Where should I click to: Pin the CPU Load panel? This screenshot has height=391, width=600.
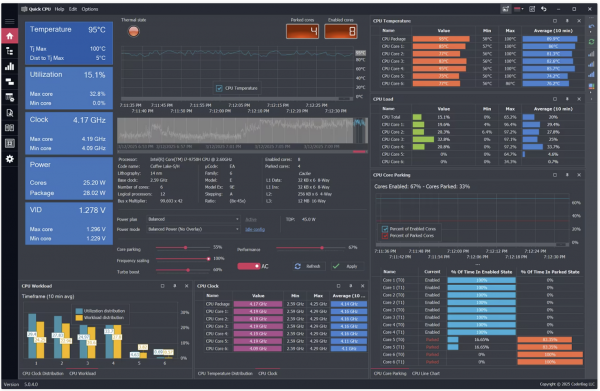pos(567,99)
